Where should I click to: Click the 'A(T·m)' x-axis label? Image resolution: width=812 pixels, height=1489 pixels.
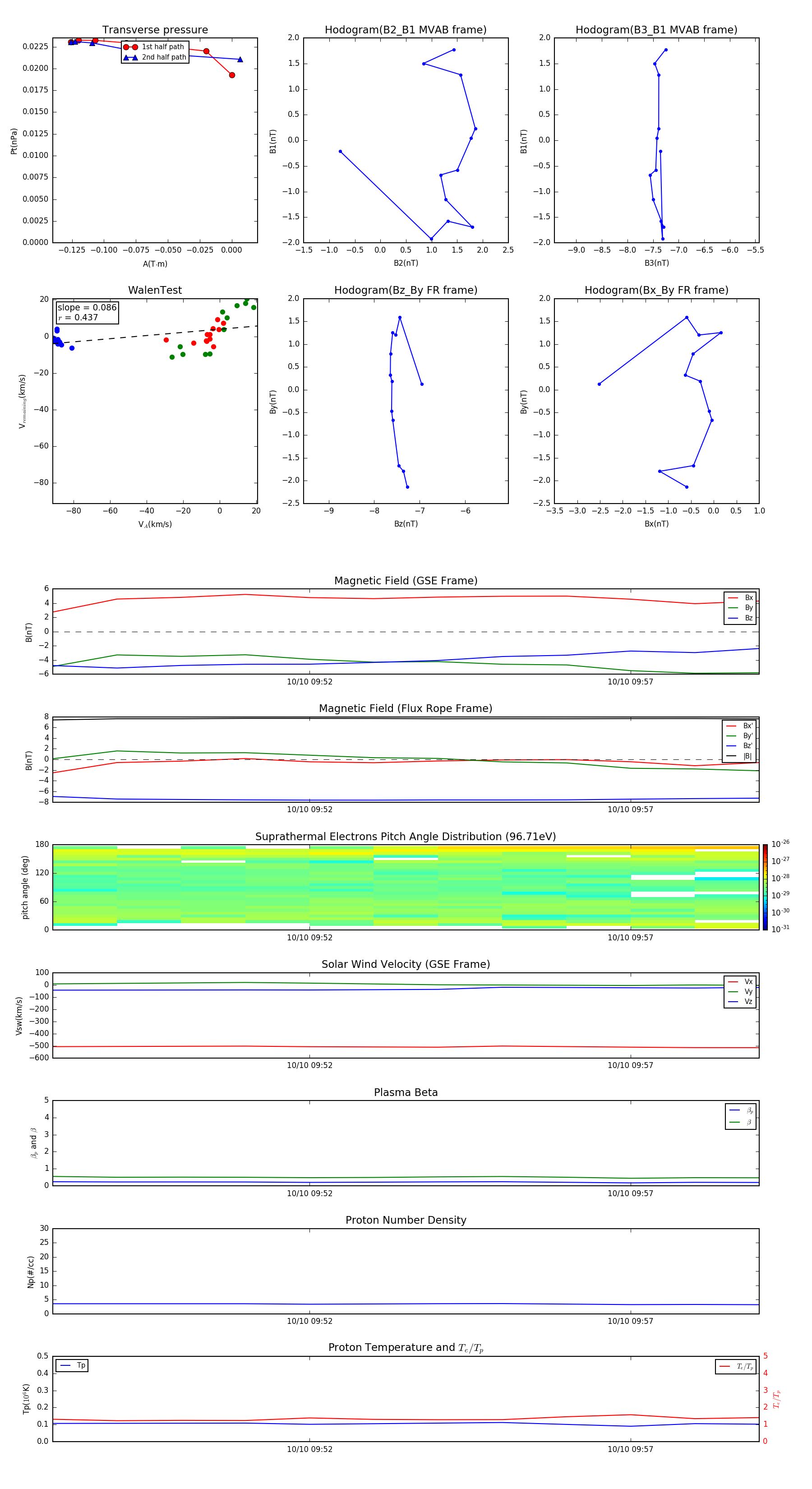pos(155,264)
